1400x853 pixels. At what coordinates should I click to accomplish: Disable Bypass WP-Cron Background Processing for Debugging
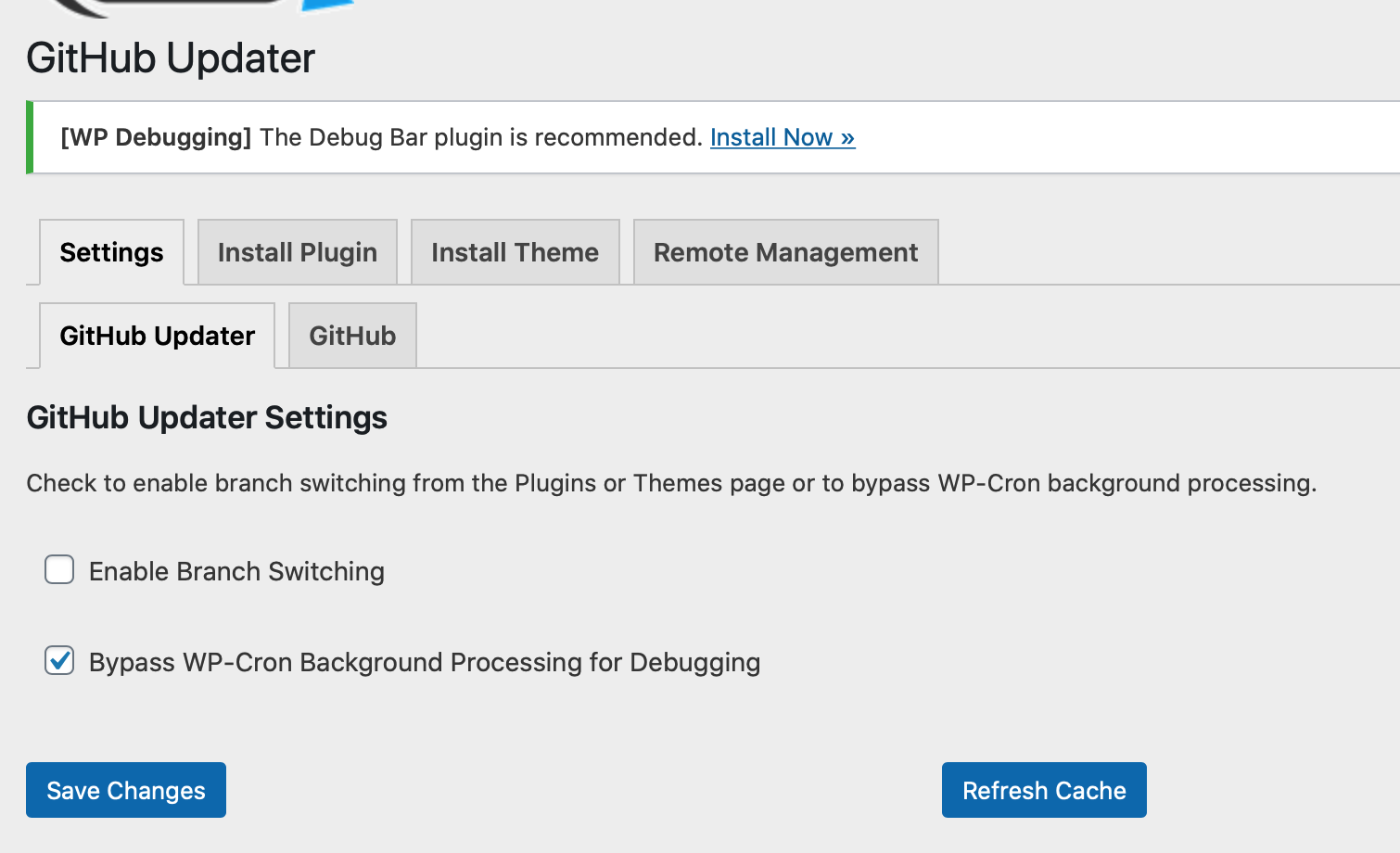coord(59,660)
